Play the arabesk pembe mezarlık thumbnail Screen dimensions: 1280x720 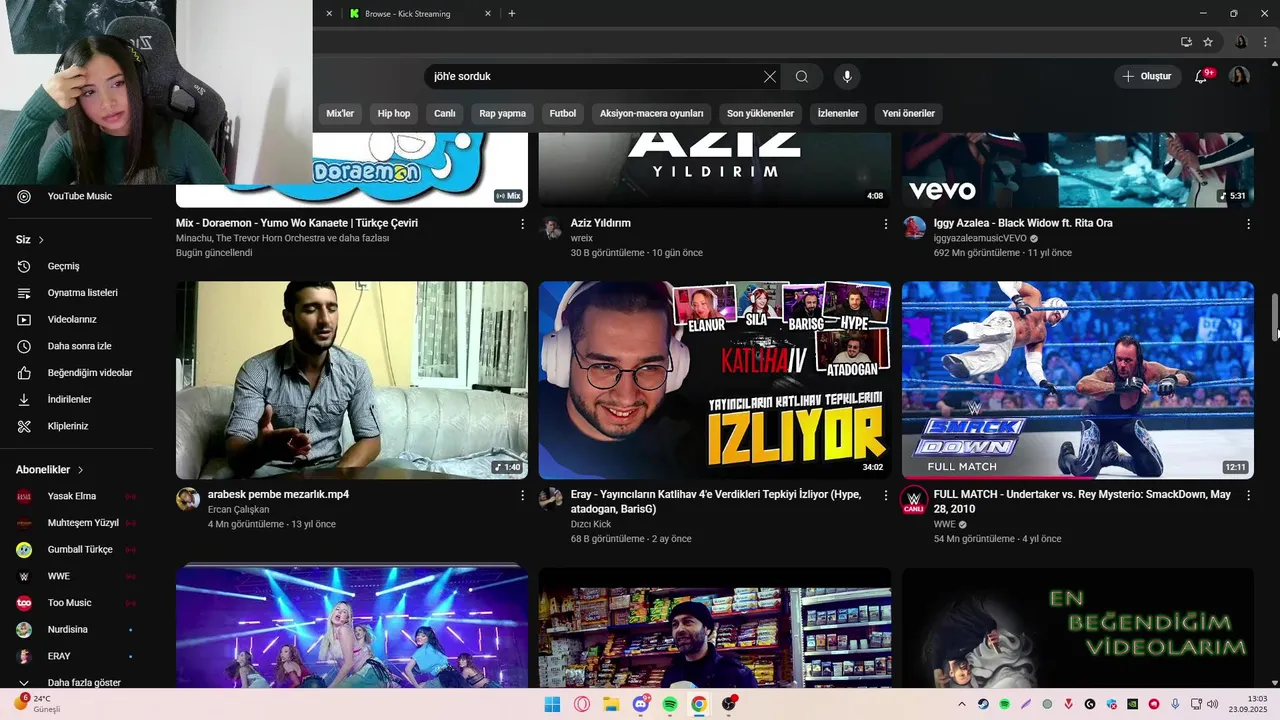click(352, 380)
